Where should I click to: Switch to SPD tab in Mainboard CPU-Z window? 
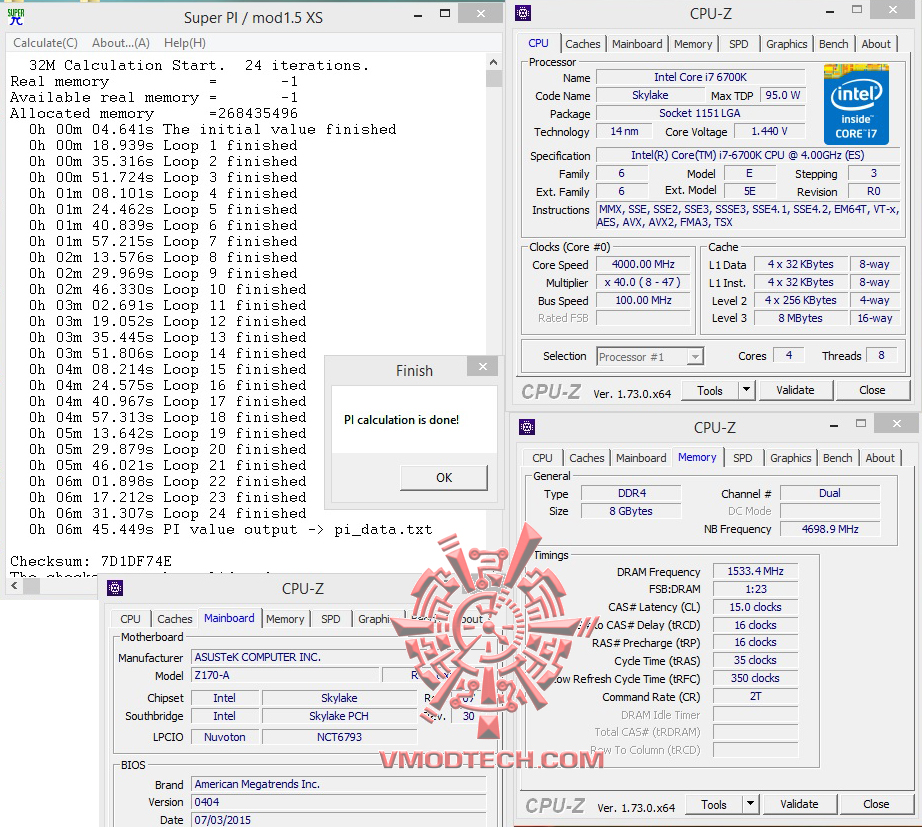click(330, 619)
